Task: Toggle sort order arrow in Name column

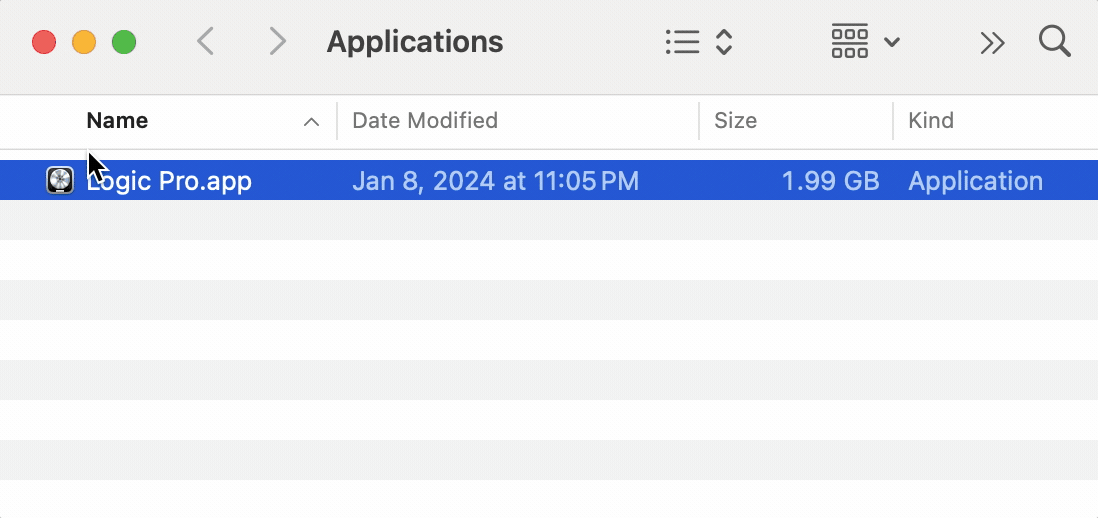Action: pos(311,122)
